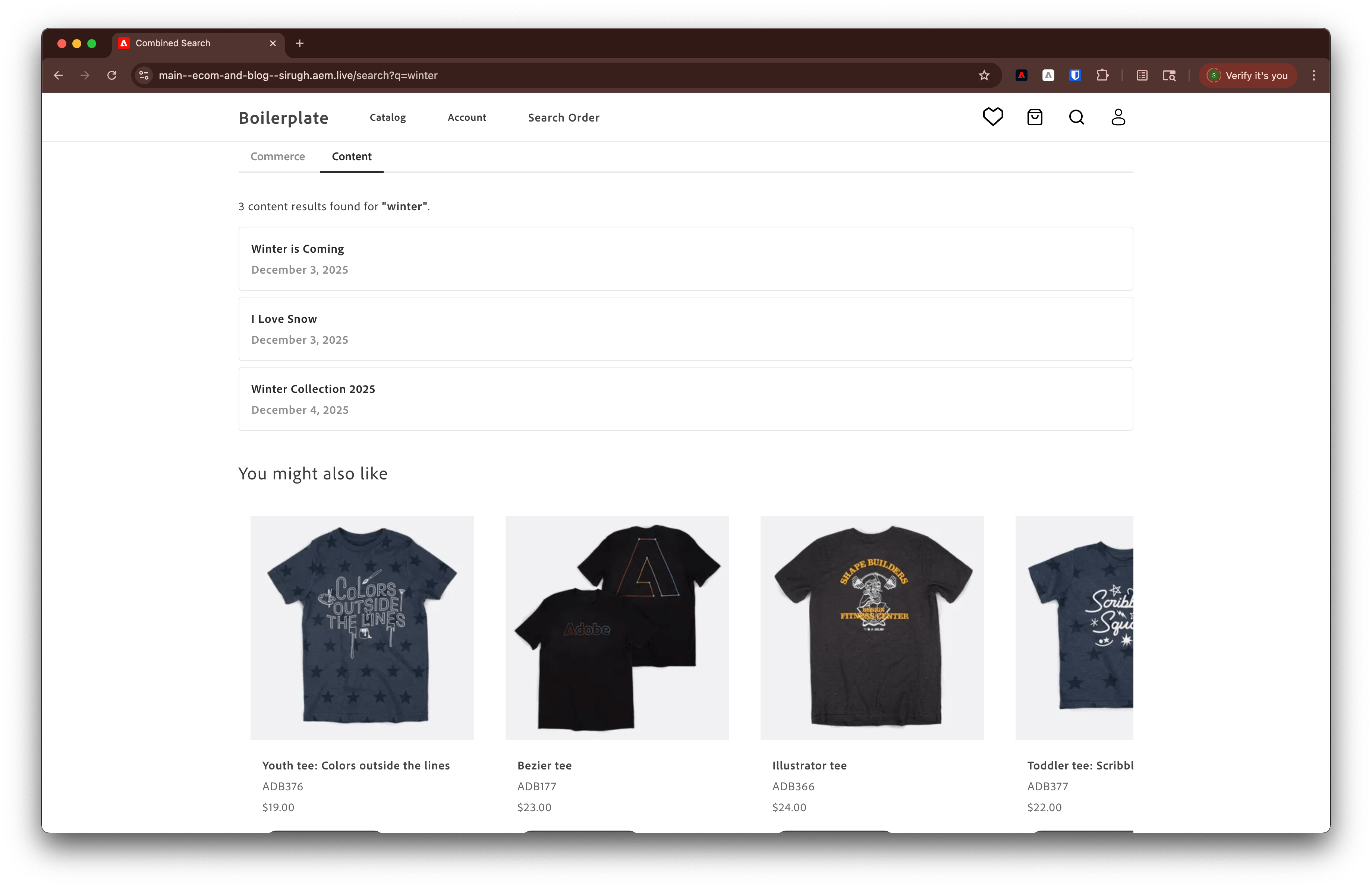Open the wishlist heart icon
This screenshot has width=1372, height=888.
993,117
